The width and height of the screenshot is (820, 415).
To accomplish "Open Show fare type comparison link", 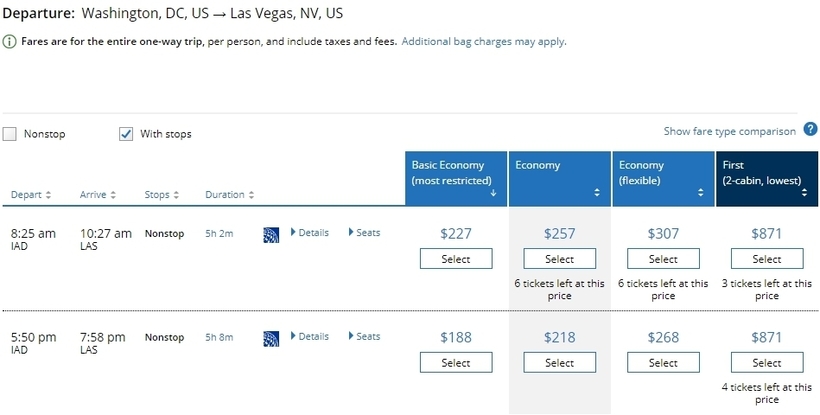I will coord(730,131).
